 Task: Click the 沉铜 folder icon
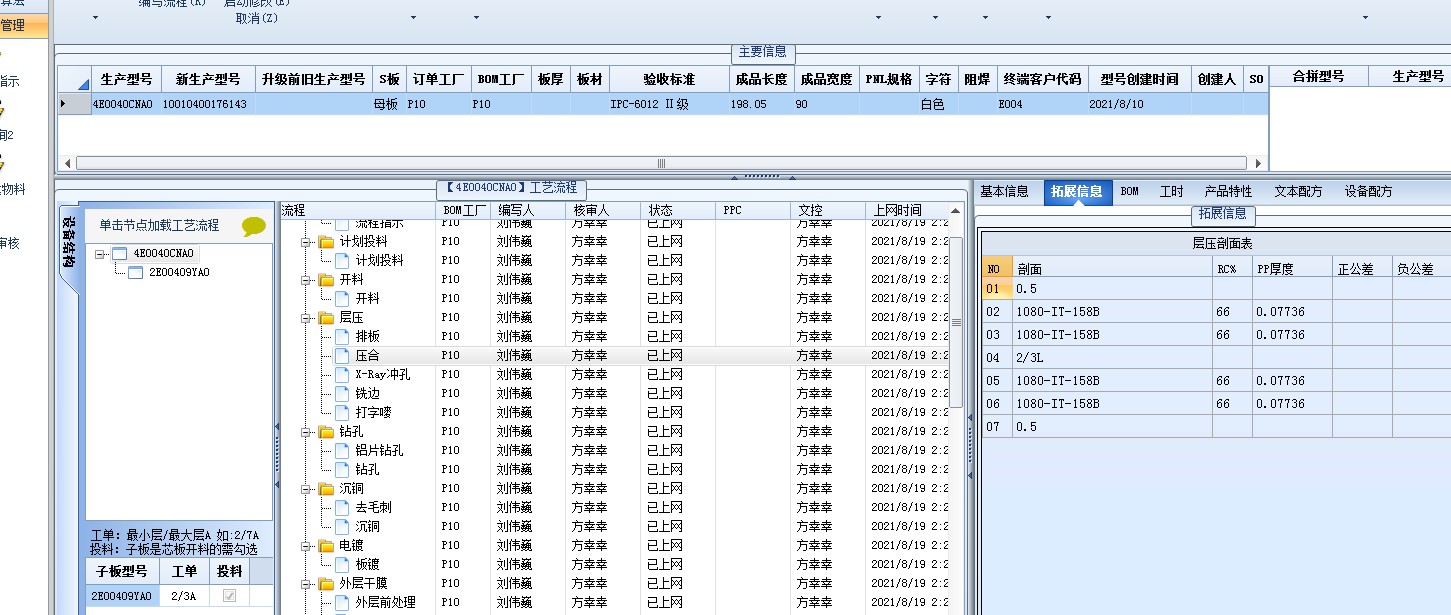pyautogui.click(x=326, y=489)
